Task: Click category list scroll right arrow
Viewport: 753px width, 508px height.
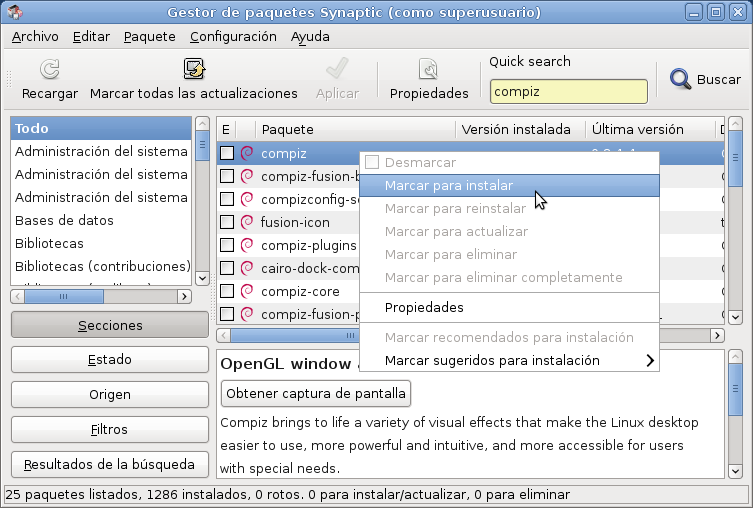Action: (x=184, y=297)
